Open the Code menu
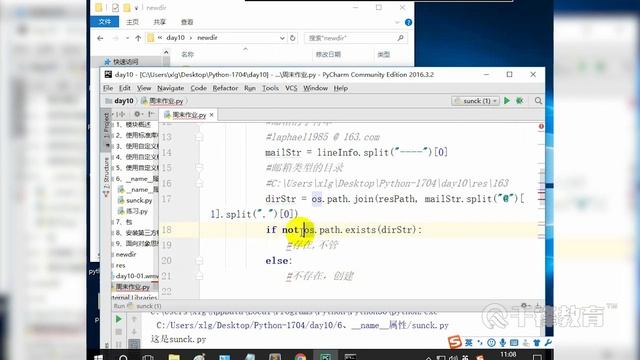Image resolution: width=640 pixels, height=360 pixels. click(x=198, y=88)
